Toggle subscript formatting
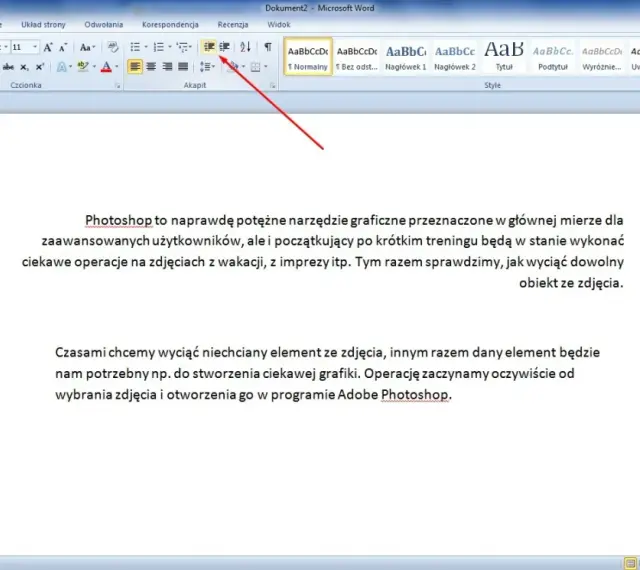Image resolution: width=640 pixels, height=570 pixels. click(x=24, y=67)
